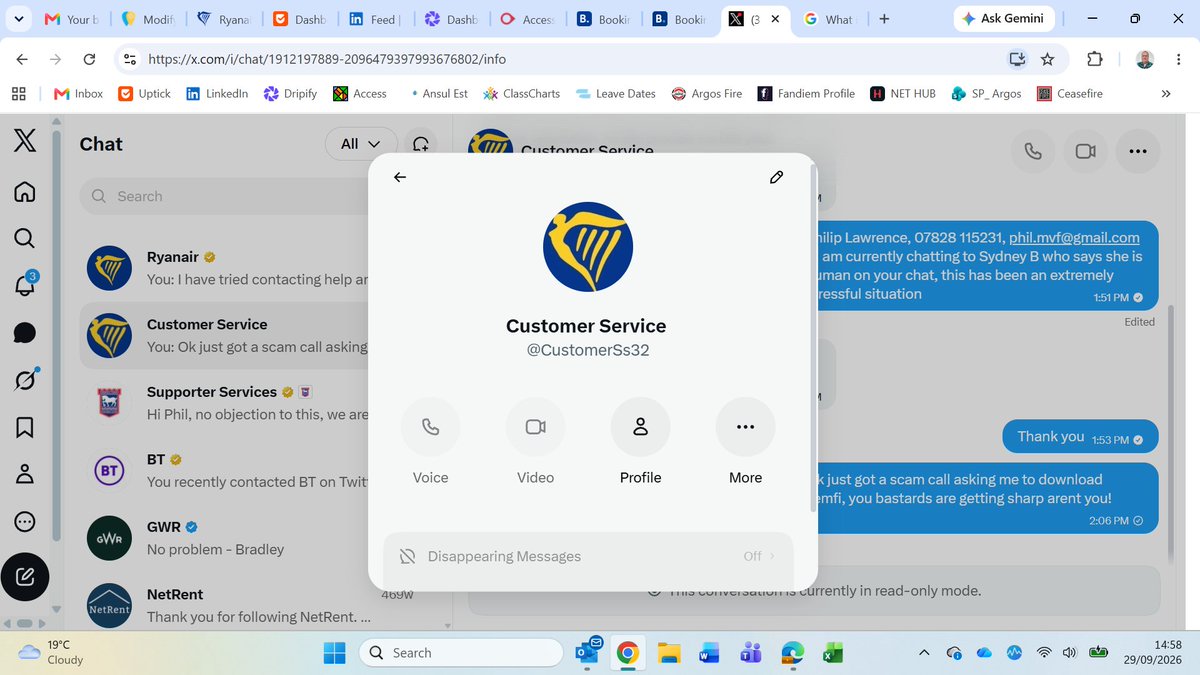Open a new browser tab
Screen dimensions: 1200x675
[x=884, y=19]
